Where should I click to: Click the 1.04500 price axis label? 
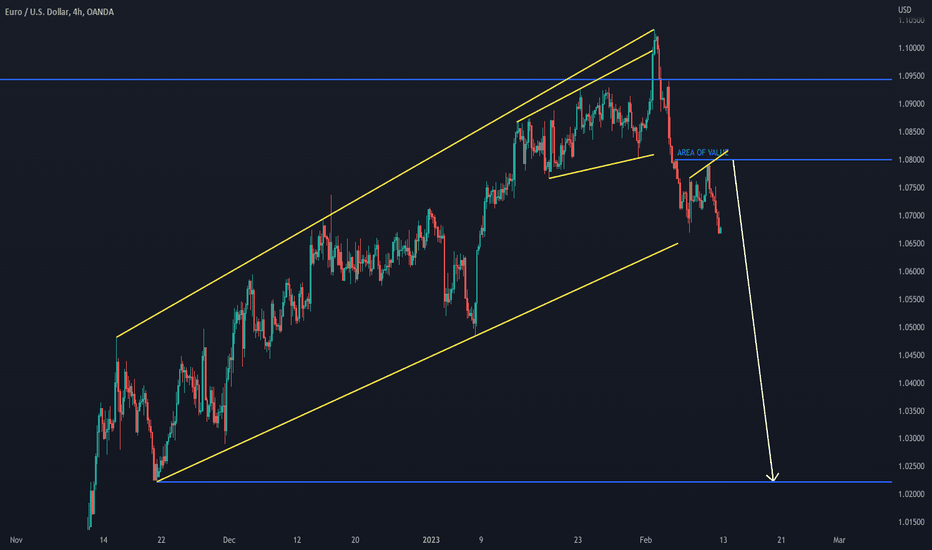[x=911, y=356]
